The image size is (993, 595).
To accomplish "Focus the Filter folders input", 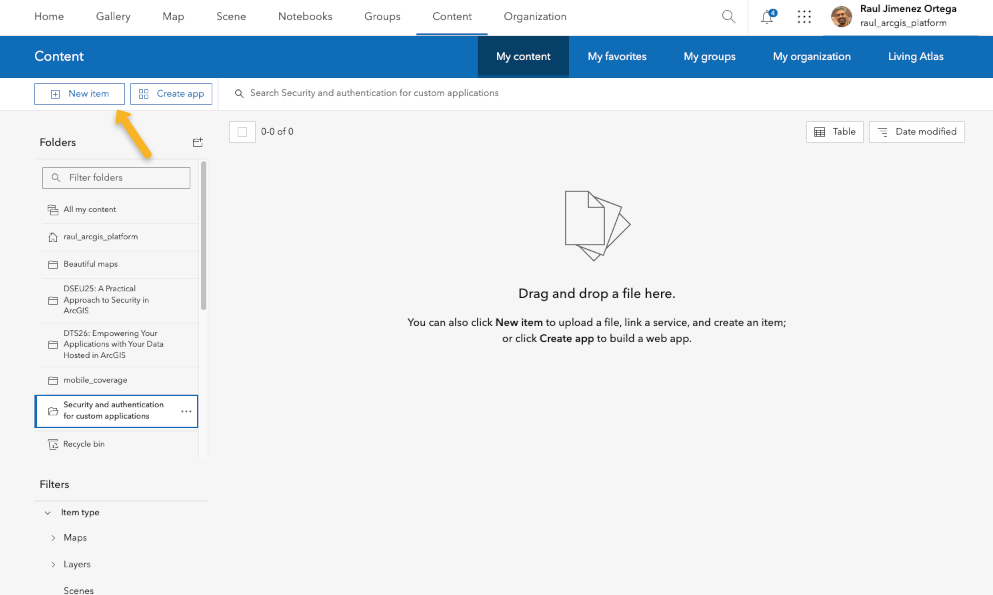I will pyautogui.click(x=116, y=178).
